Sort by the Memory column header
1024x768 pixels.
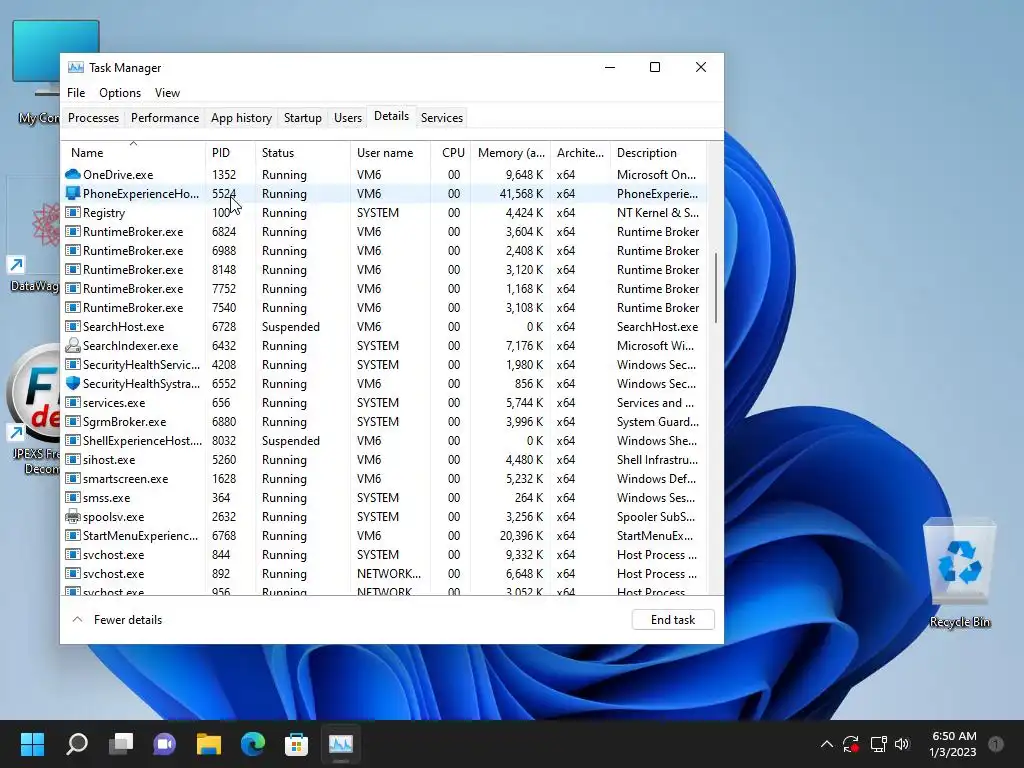(510, 152)
